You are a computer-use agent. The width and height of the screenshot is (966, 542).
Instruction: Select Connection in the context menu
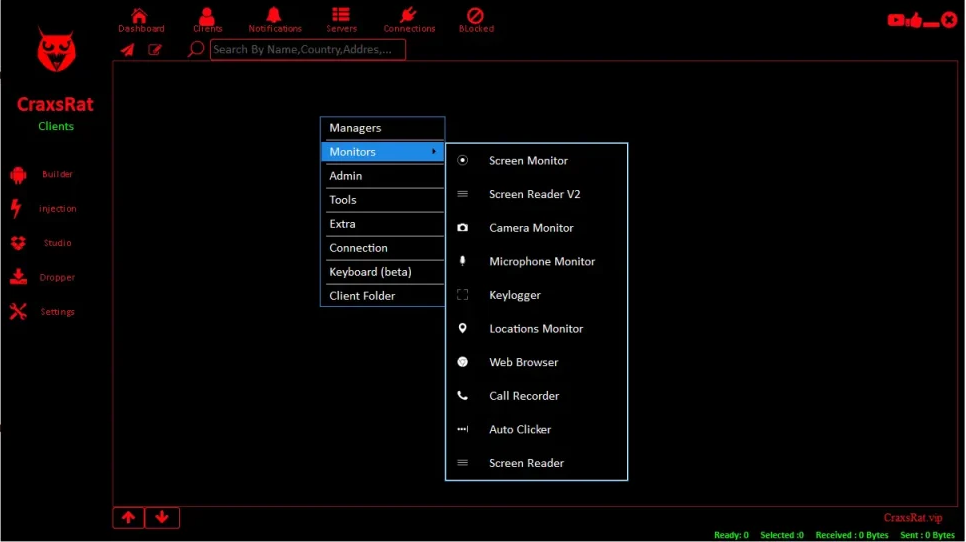pos(383,248)
